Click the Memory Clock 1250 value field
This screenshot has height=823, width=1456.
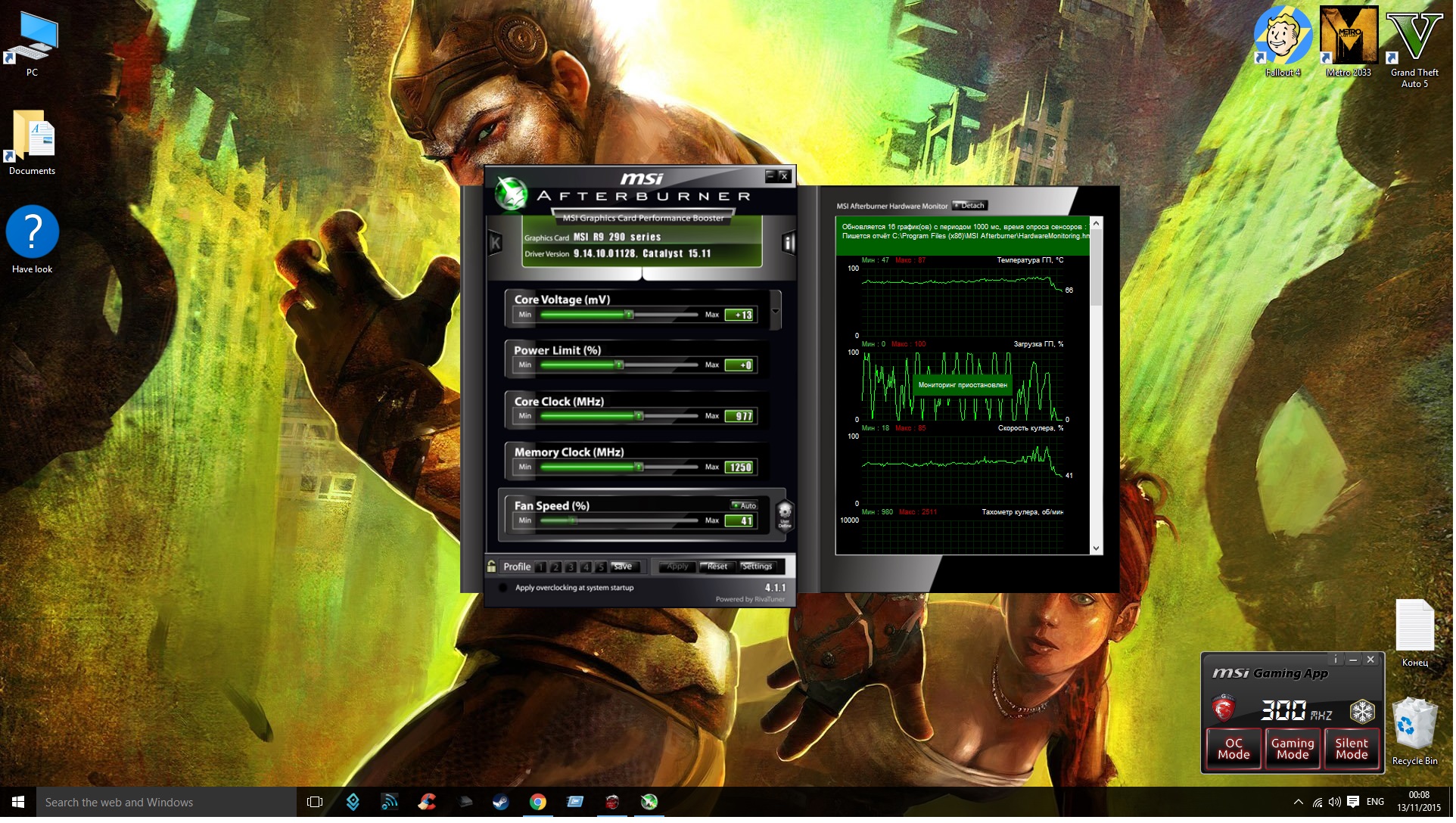(x=740, y=468)
